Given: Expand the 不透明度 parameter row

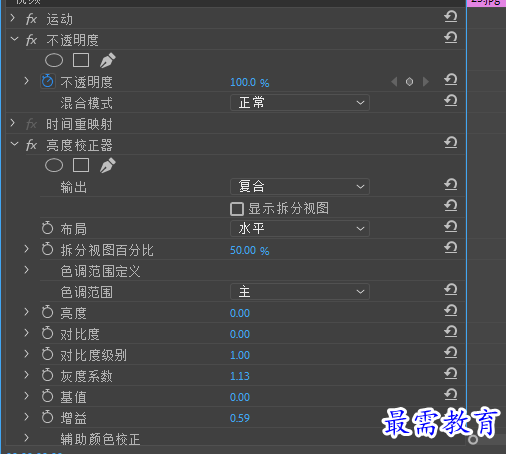Looking at the screenshot, I should (x=27, y=81).
